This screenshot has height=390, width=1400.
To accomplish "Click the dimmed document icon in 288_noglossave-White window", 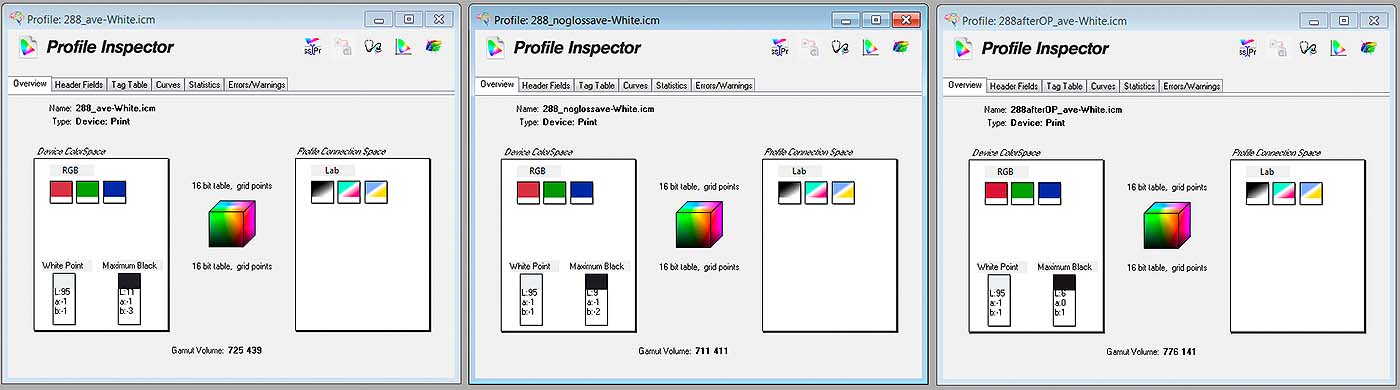I will [809, 47].
